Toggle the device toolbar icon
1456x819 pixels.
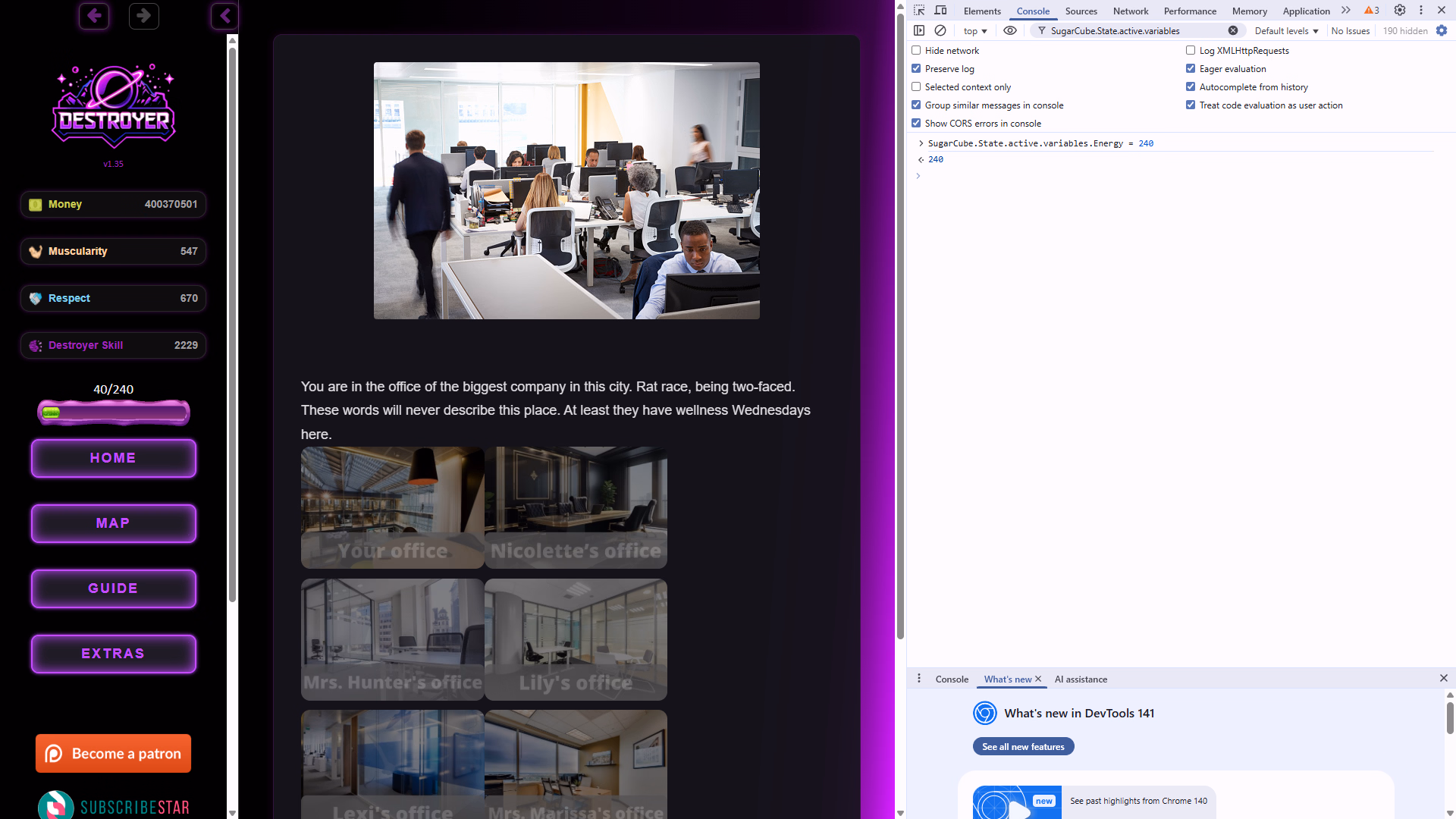(940, 11)
